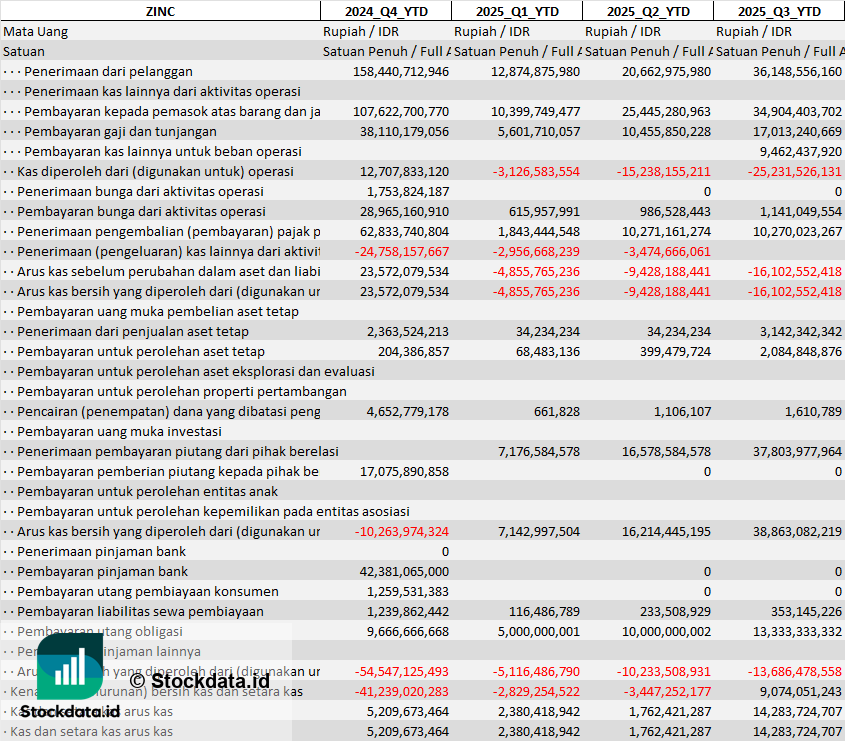Select red value -3,126,583,554
This screenshot has height=741, width=845.
[536, 171]
